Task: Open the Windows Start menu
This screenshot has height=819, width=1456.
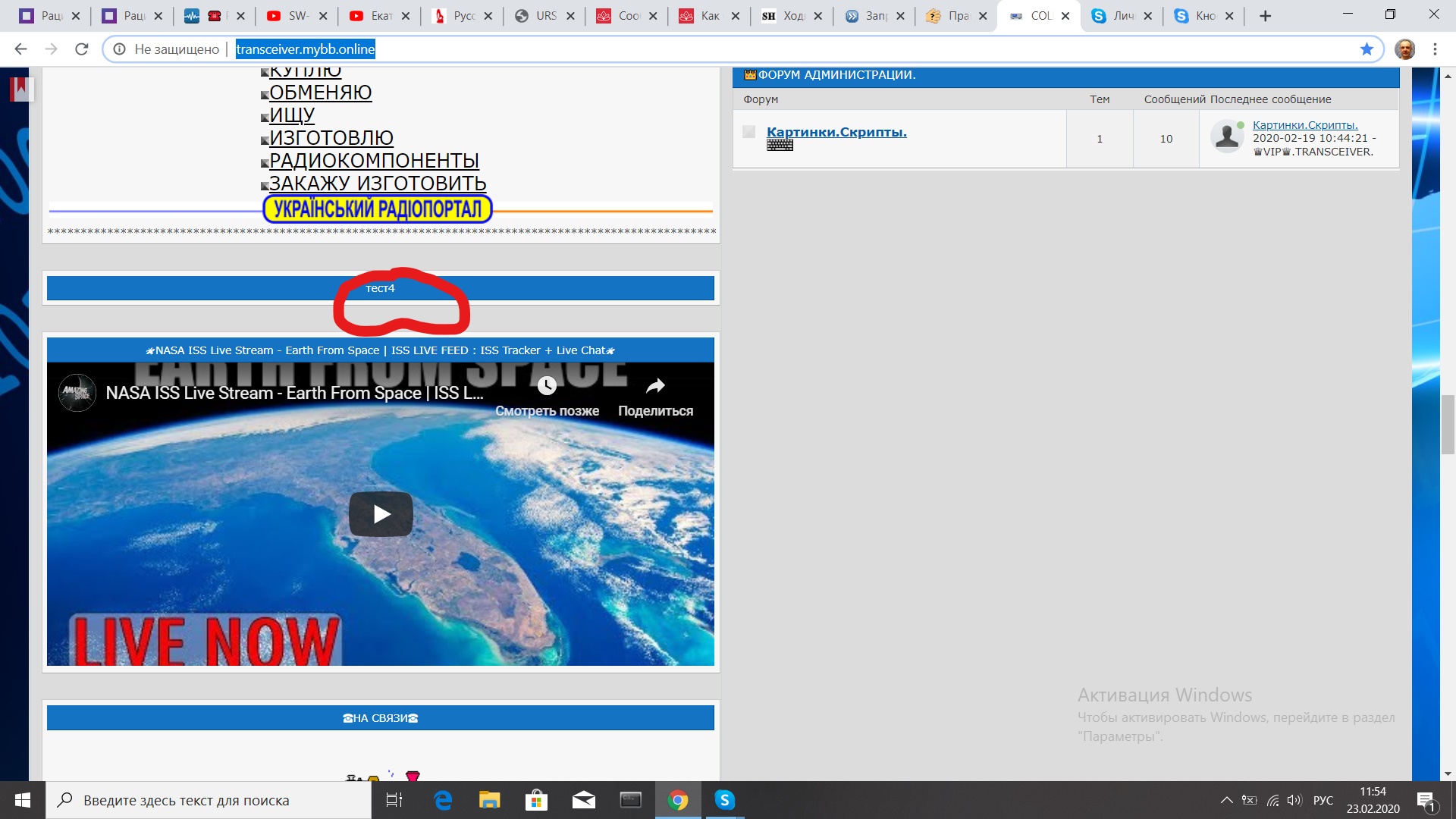Action: click(x=23, y=800)
